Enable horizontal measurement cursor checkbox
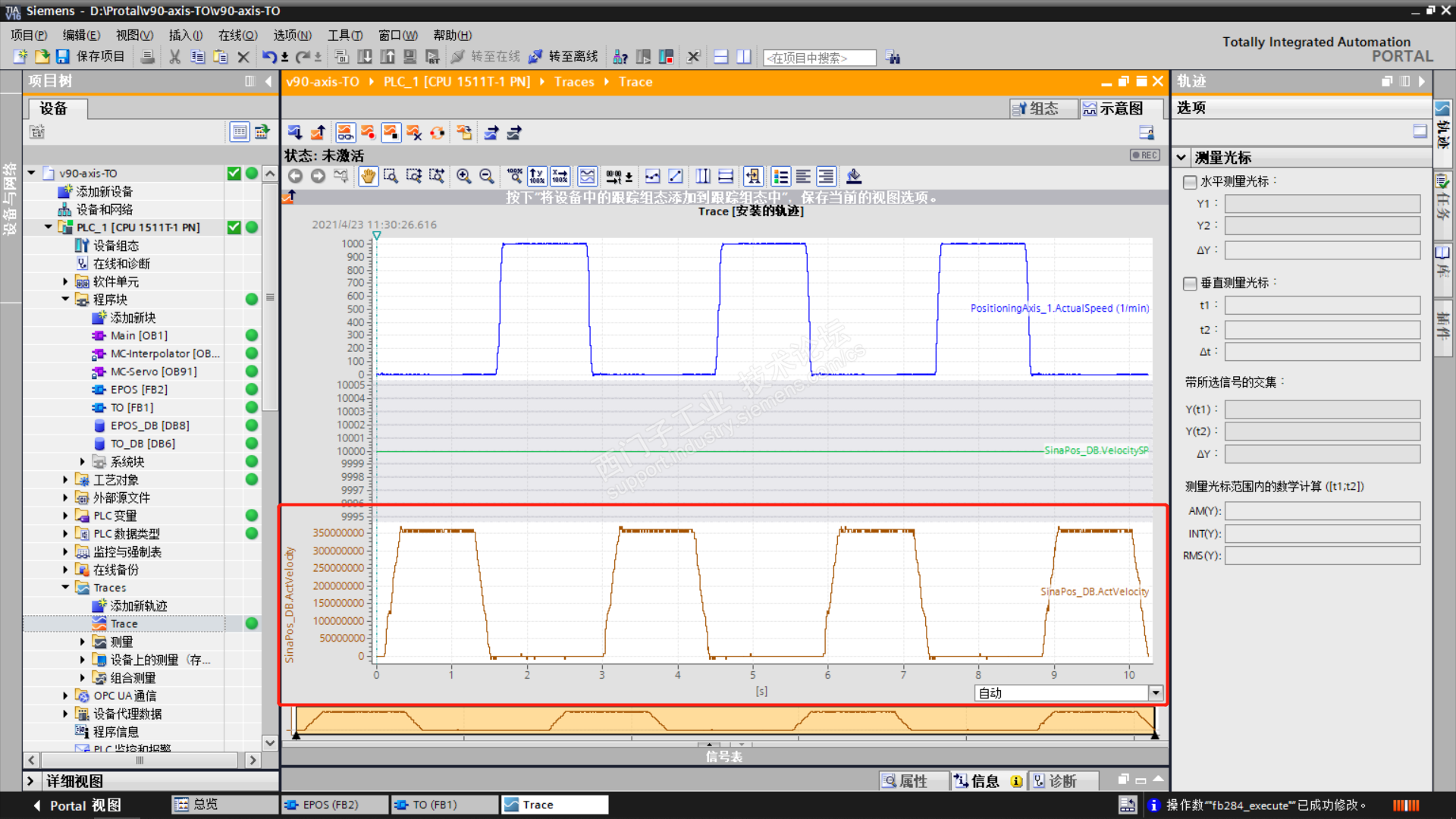Viewport: 1456px width, 819px height. tap(1190, 182)
